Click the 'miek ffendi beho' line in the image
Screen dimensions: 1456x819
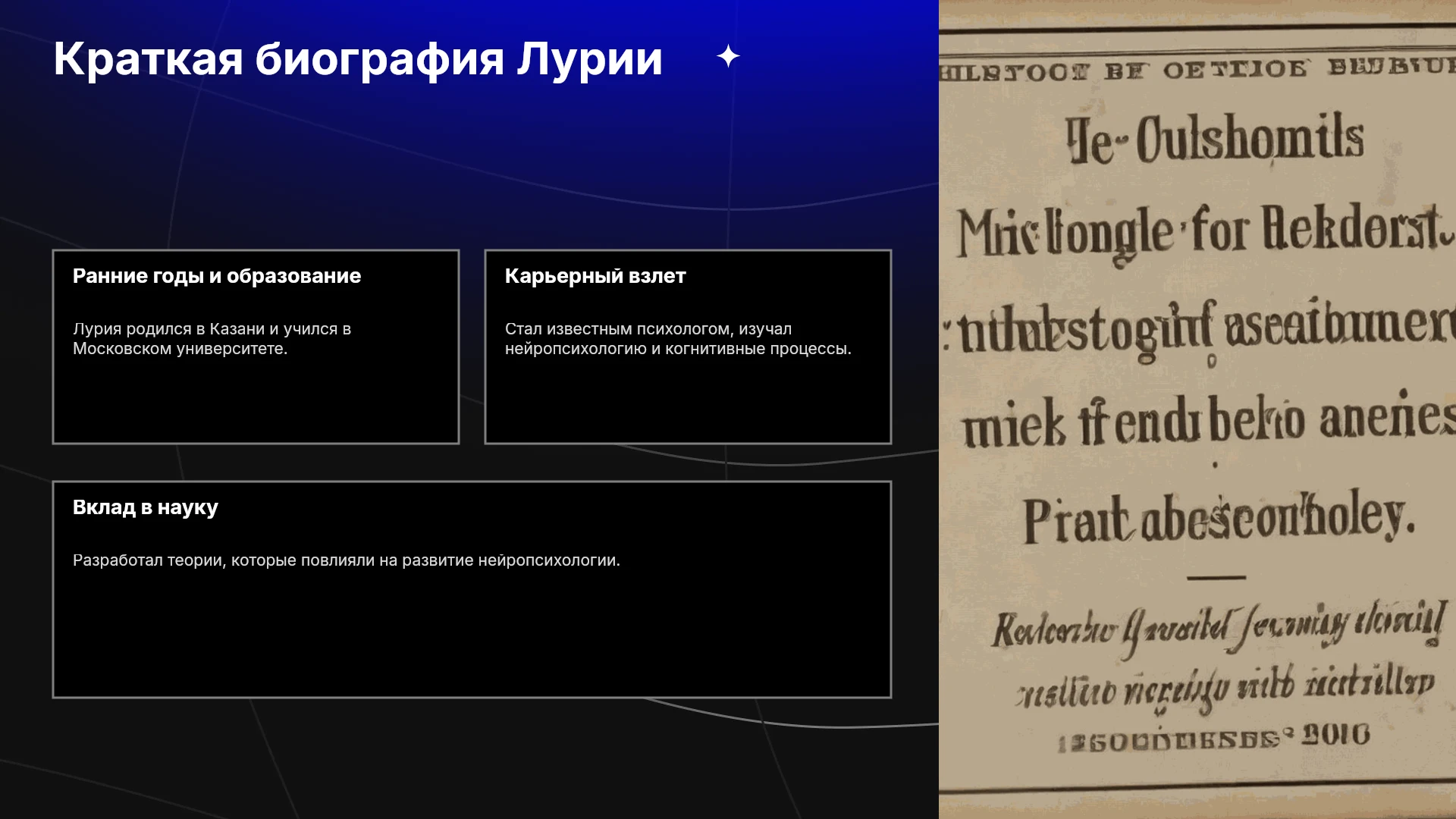pos(1210,419)
